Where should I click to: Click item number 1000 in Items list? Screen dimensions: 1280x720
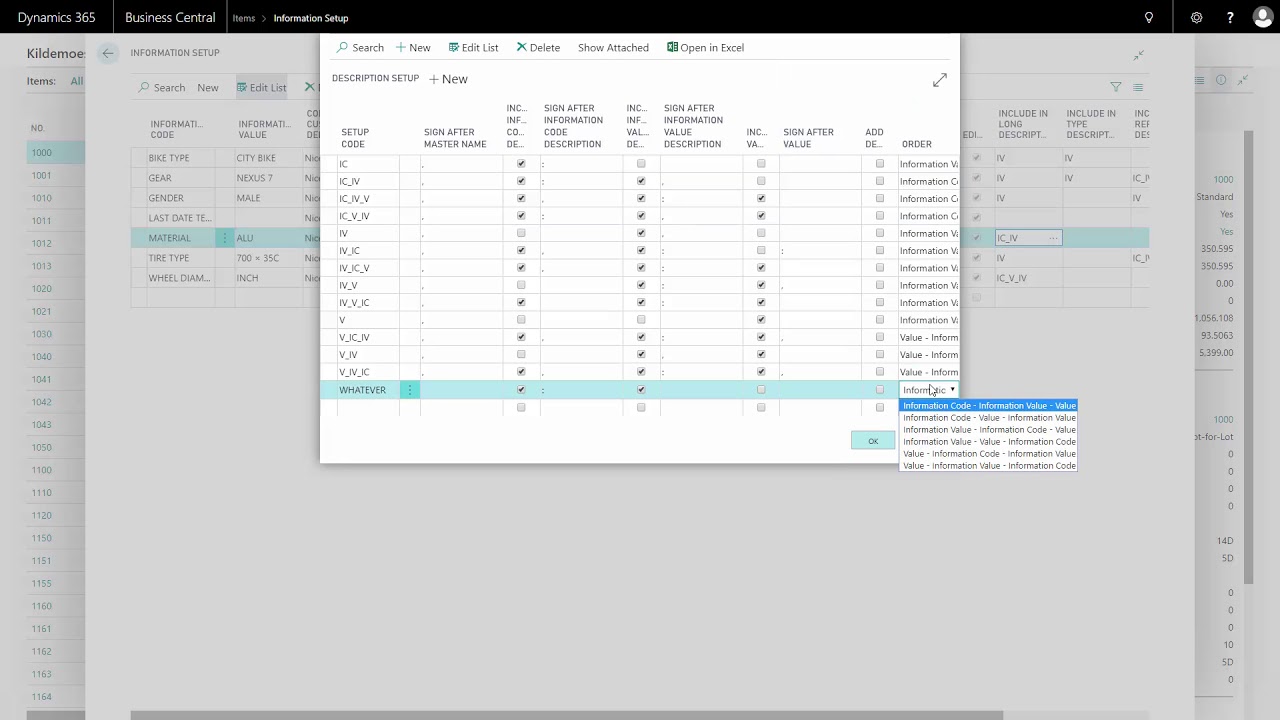(41, 153)
